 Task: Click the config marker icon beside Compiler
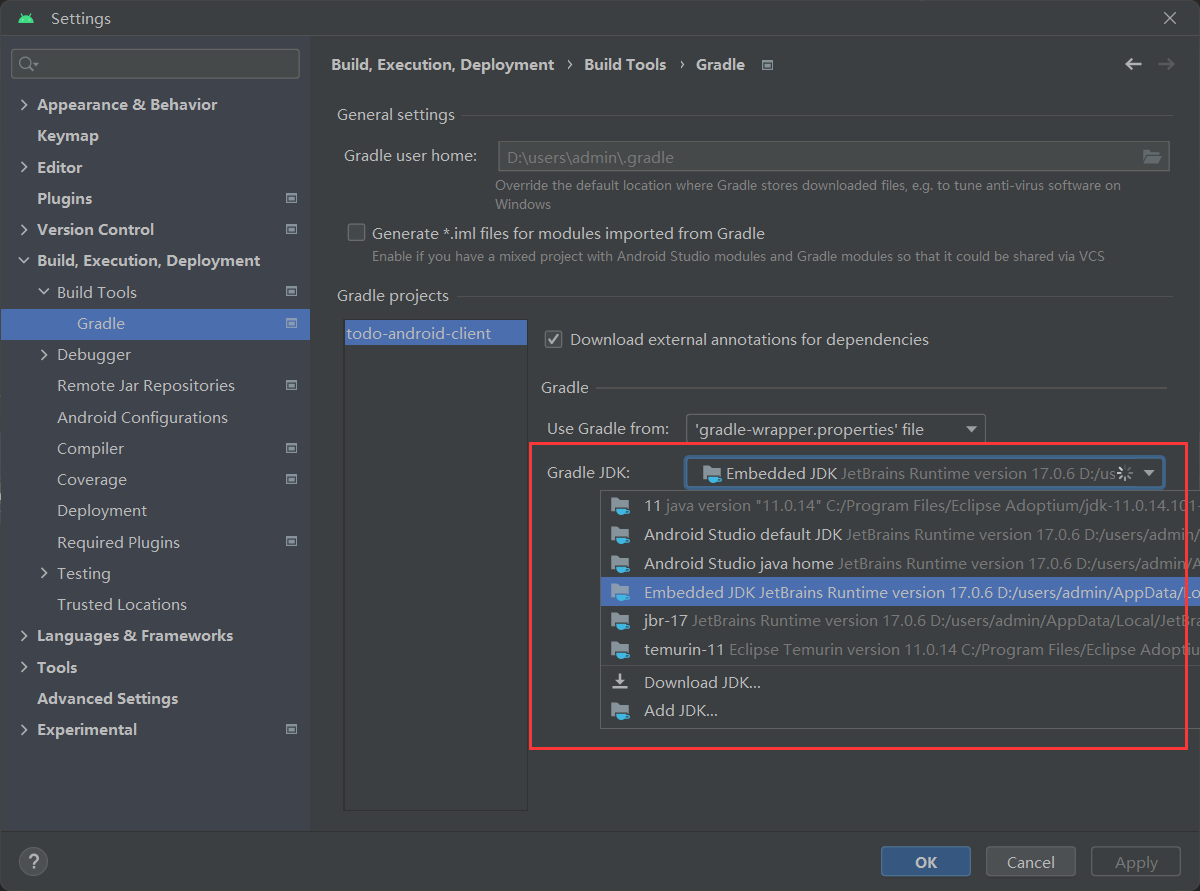[x=291, y=448]
